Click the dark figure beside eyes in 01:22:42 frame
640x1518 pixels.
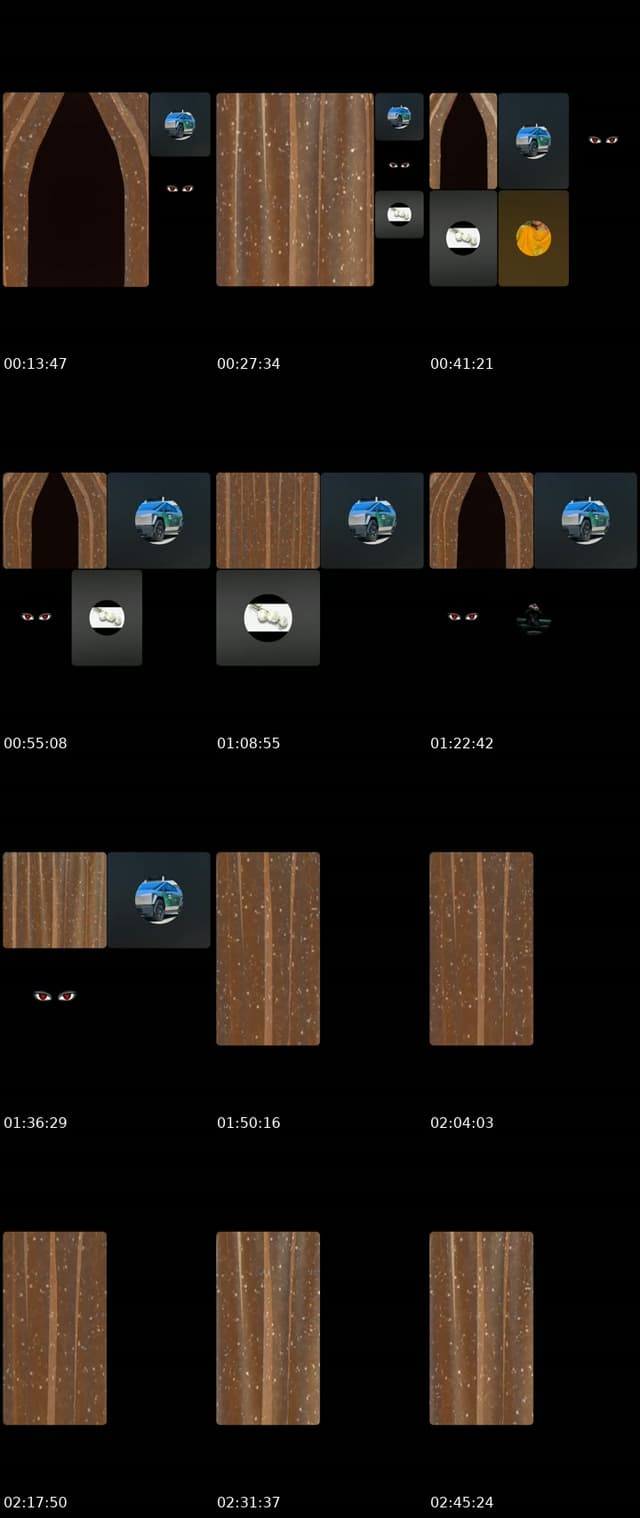[534, 619]
